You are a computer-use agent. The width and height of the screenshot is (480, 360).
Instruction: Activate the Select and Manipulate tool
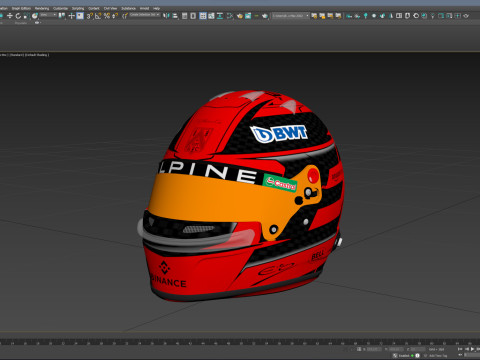pyautogui.click(x=71, y=16)
